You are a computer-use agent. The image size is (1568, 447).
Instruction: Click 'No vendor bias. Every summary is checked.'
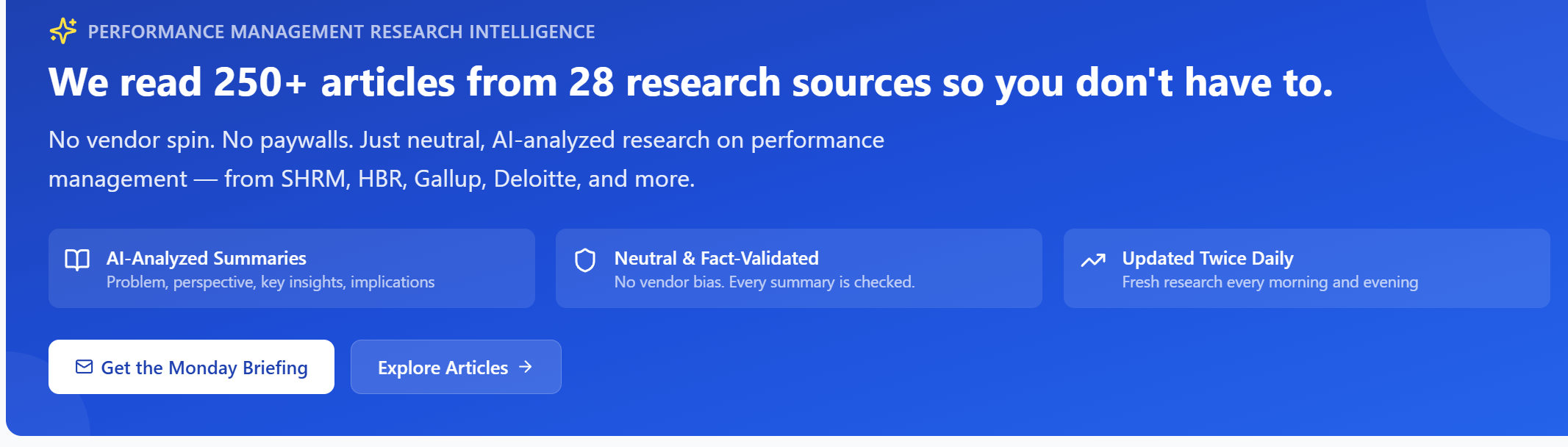765,282
